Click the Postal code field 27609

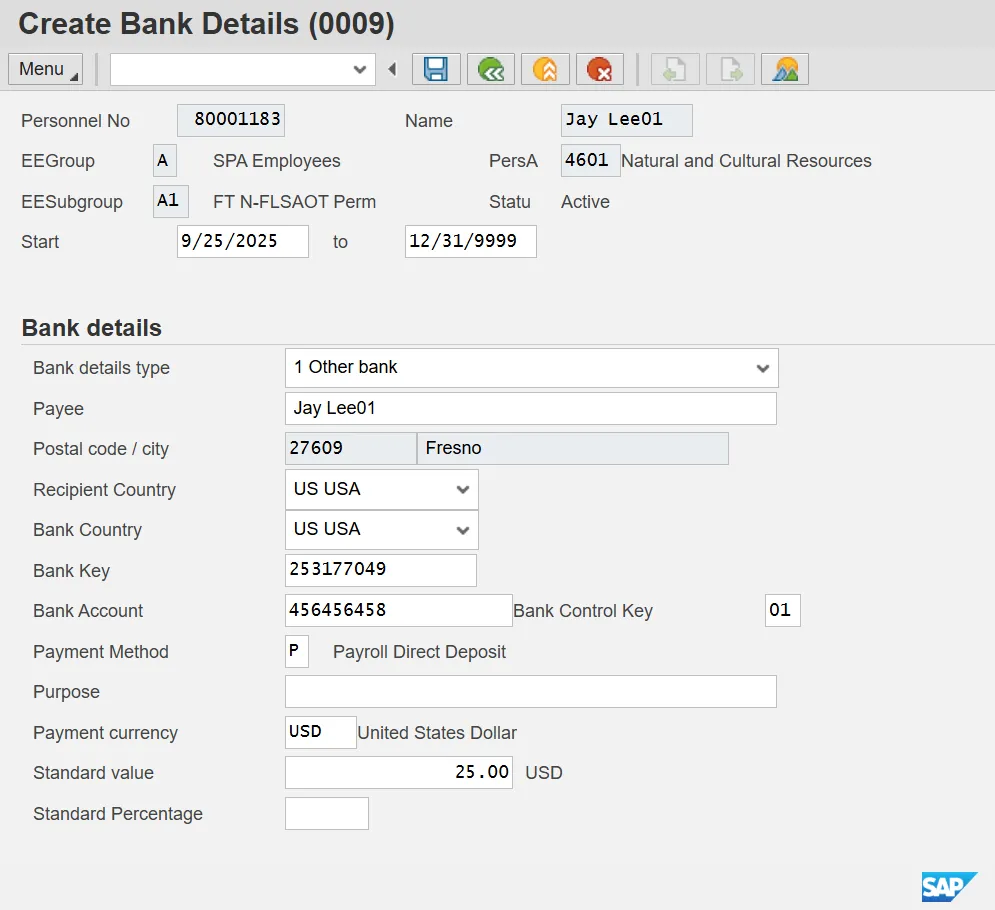click(x=351, y=448)
